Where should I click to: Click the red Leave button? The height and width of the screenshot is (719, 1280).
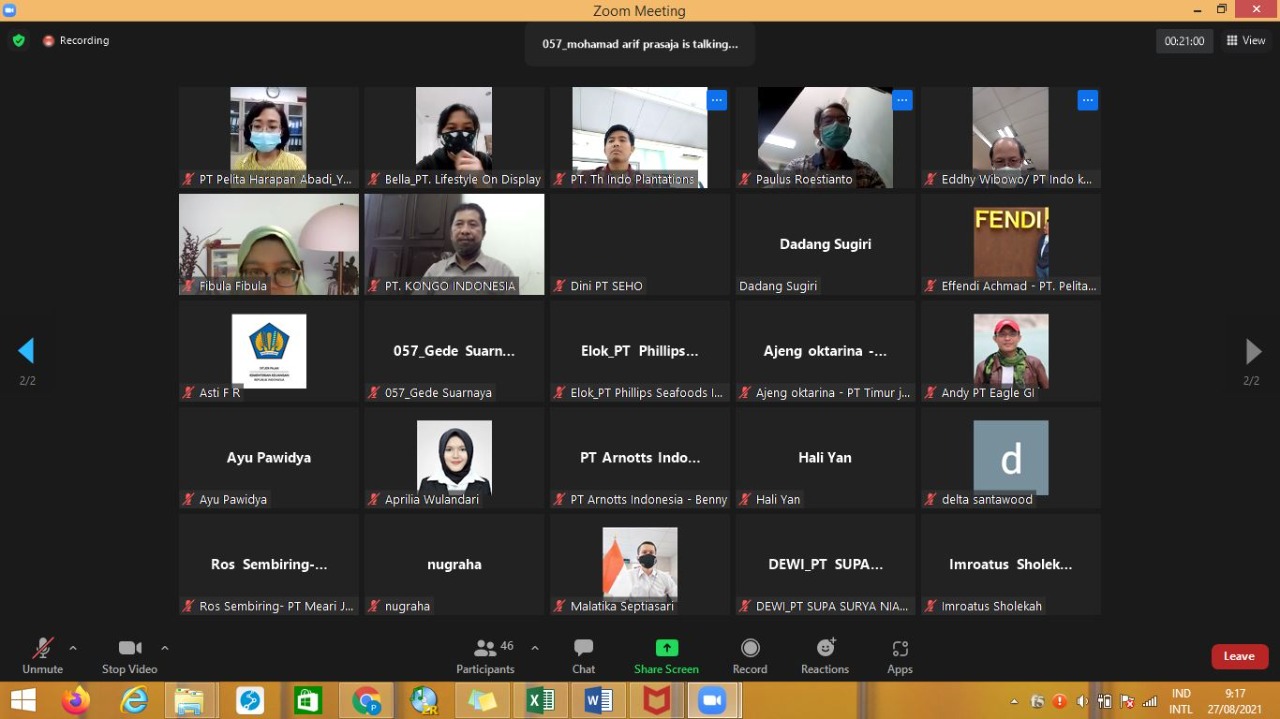tap(1239, 656)
